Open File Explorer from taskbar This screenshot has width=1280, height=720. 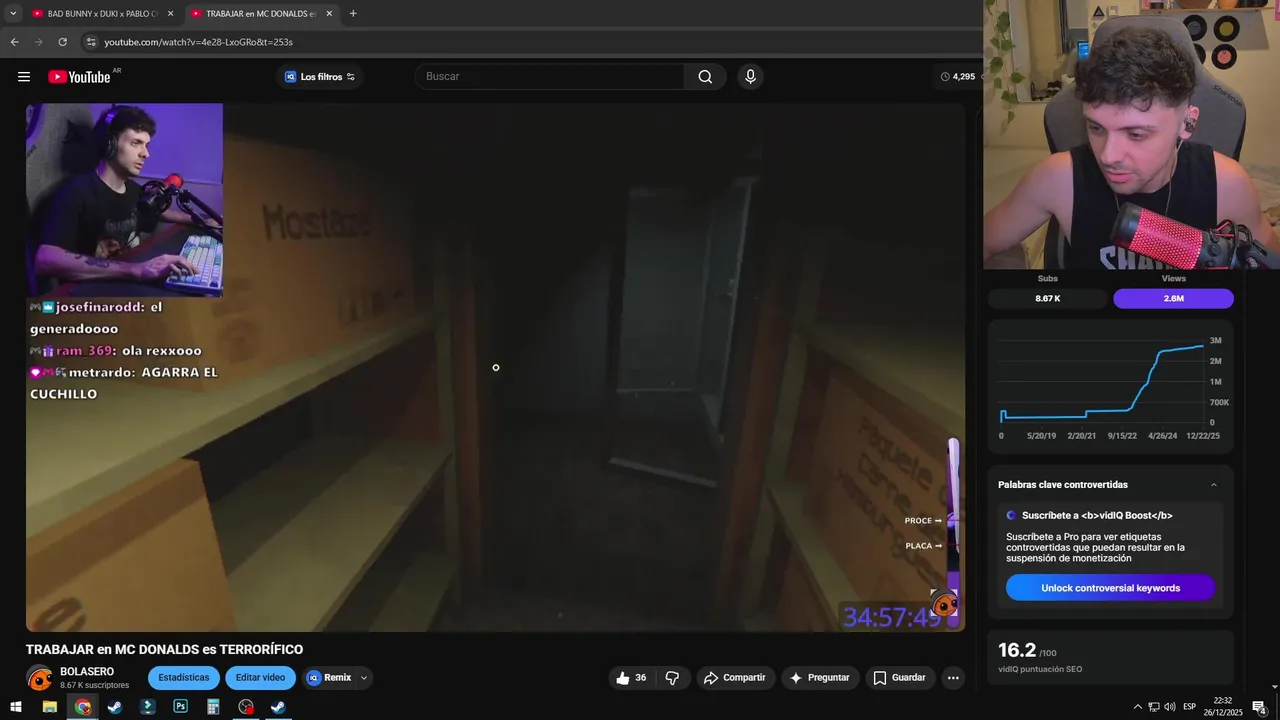click(x=49, y=707)
